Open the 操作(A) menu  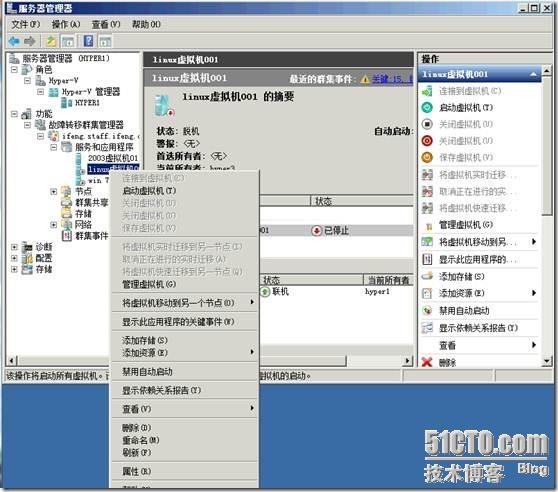pos(66,24)
